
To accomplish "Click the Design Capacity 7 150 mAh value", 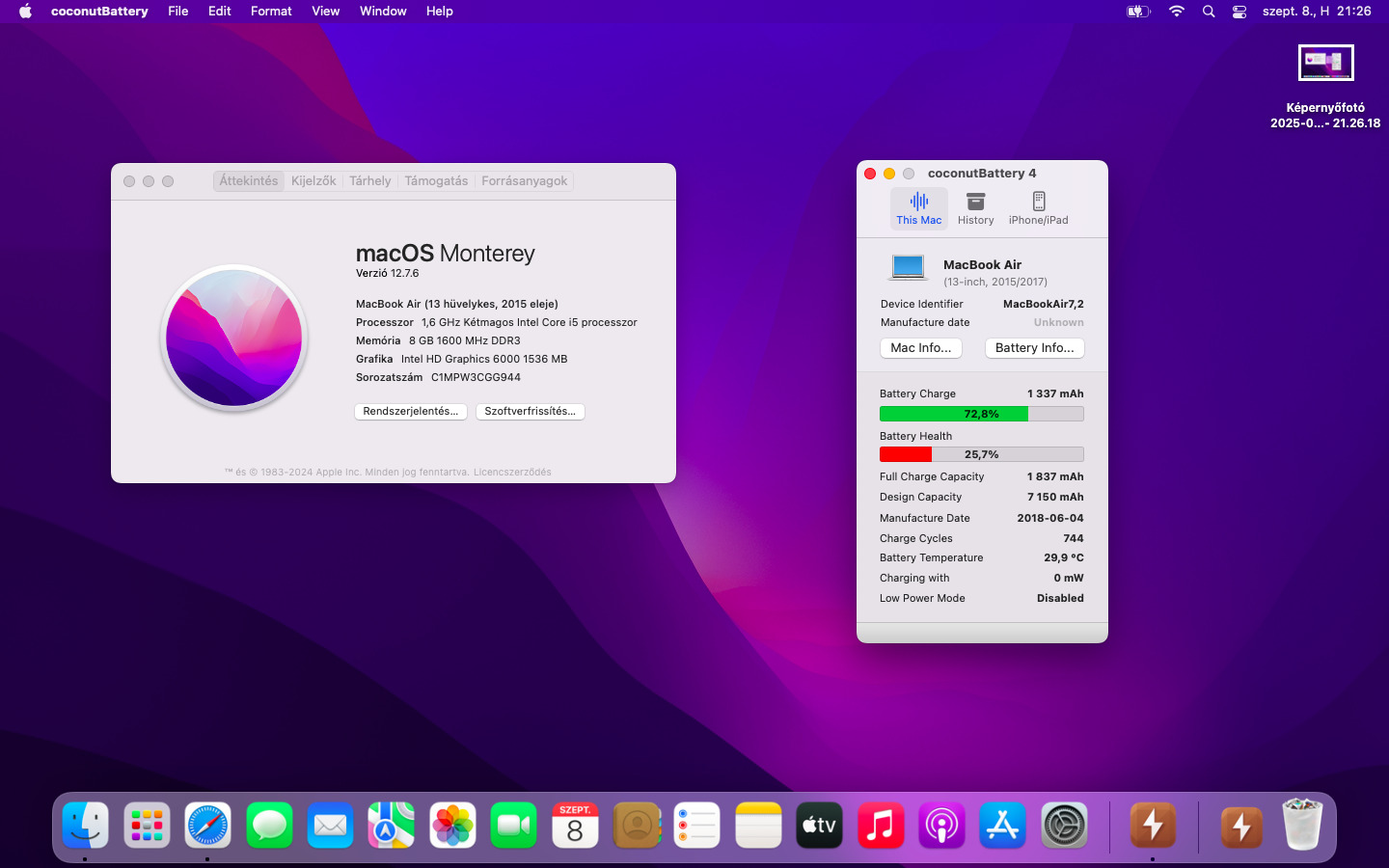I will 1055,498.
